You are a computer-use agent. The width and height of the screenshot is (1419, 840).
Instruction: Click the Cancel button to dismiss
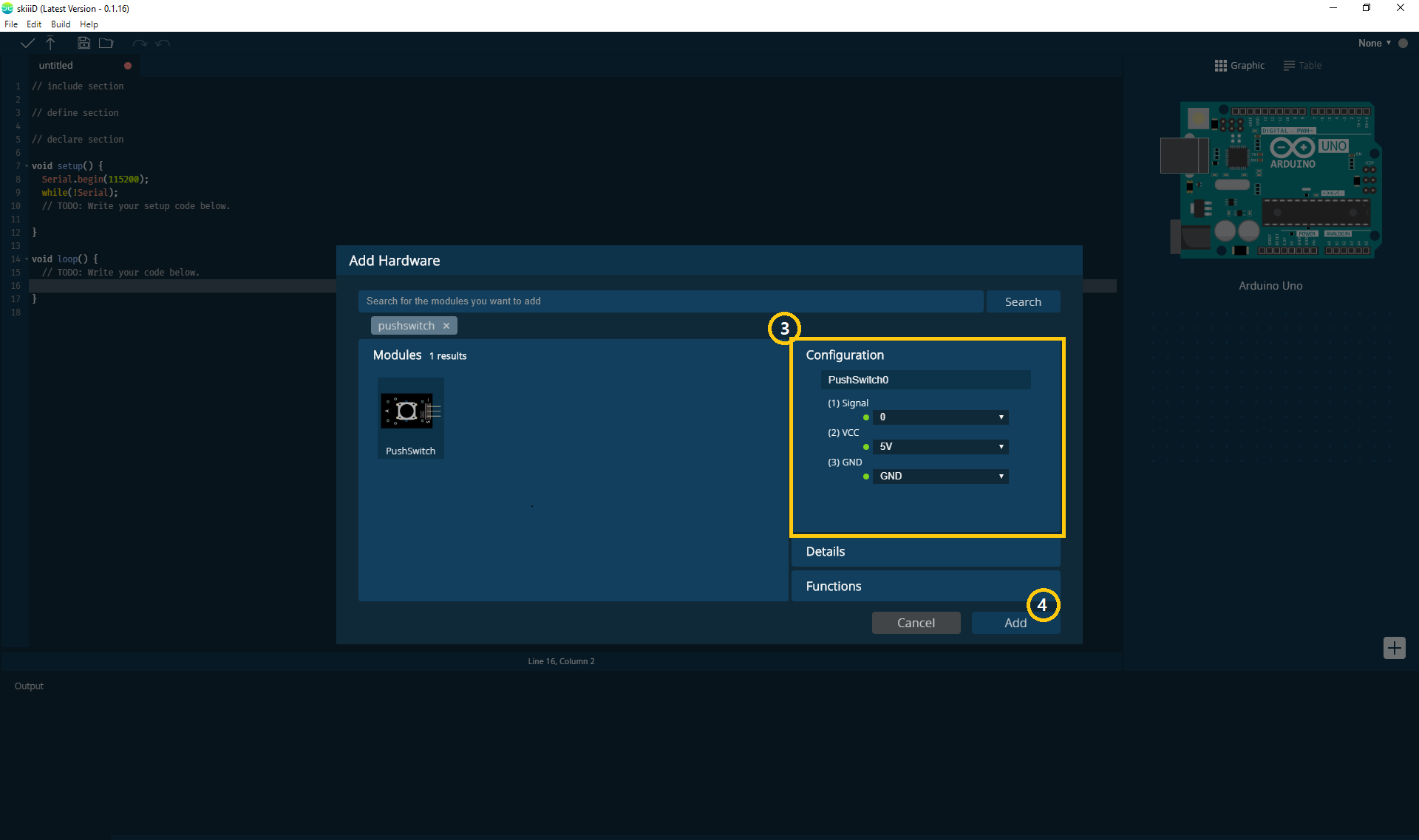[916, 622]
